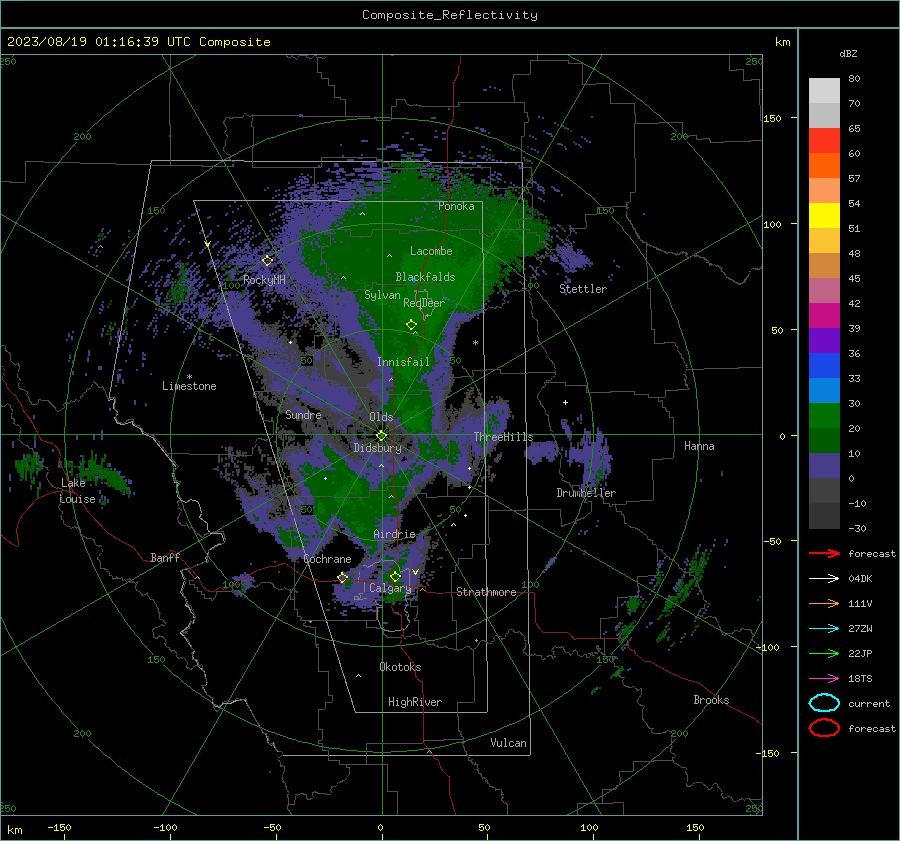
Task: Click the red forecast arrow in legend
Action: [824, 553]
